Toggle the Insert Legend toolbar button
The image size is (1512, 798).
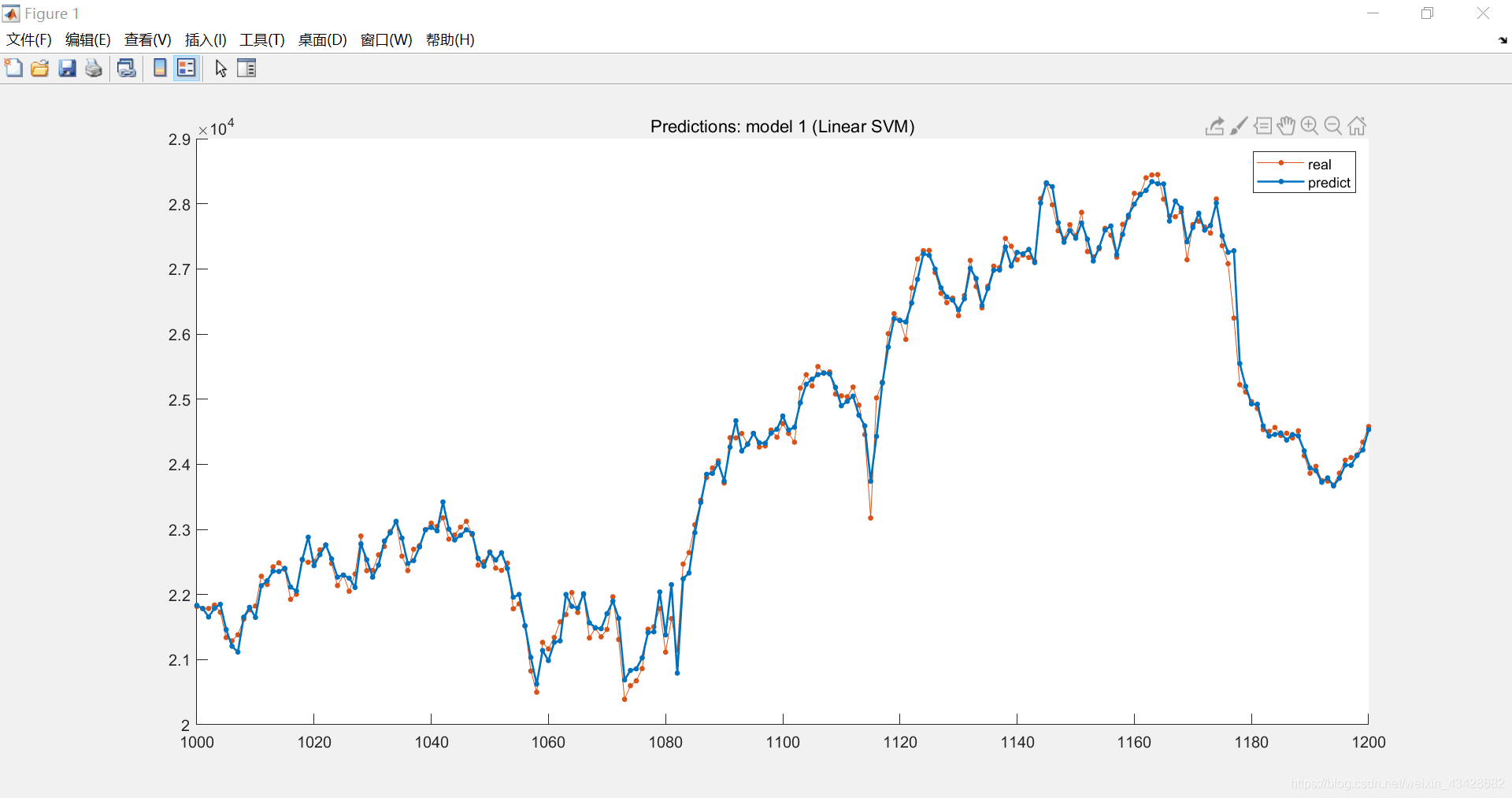(x=187, y=69)
